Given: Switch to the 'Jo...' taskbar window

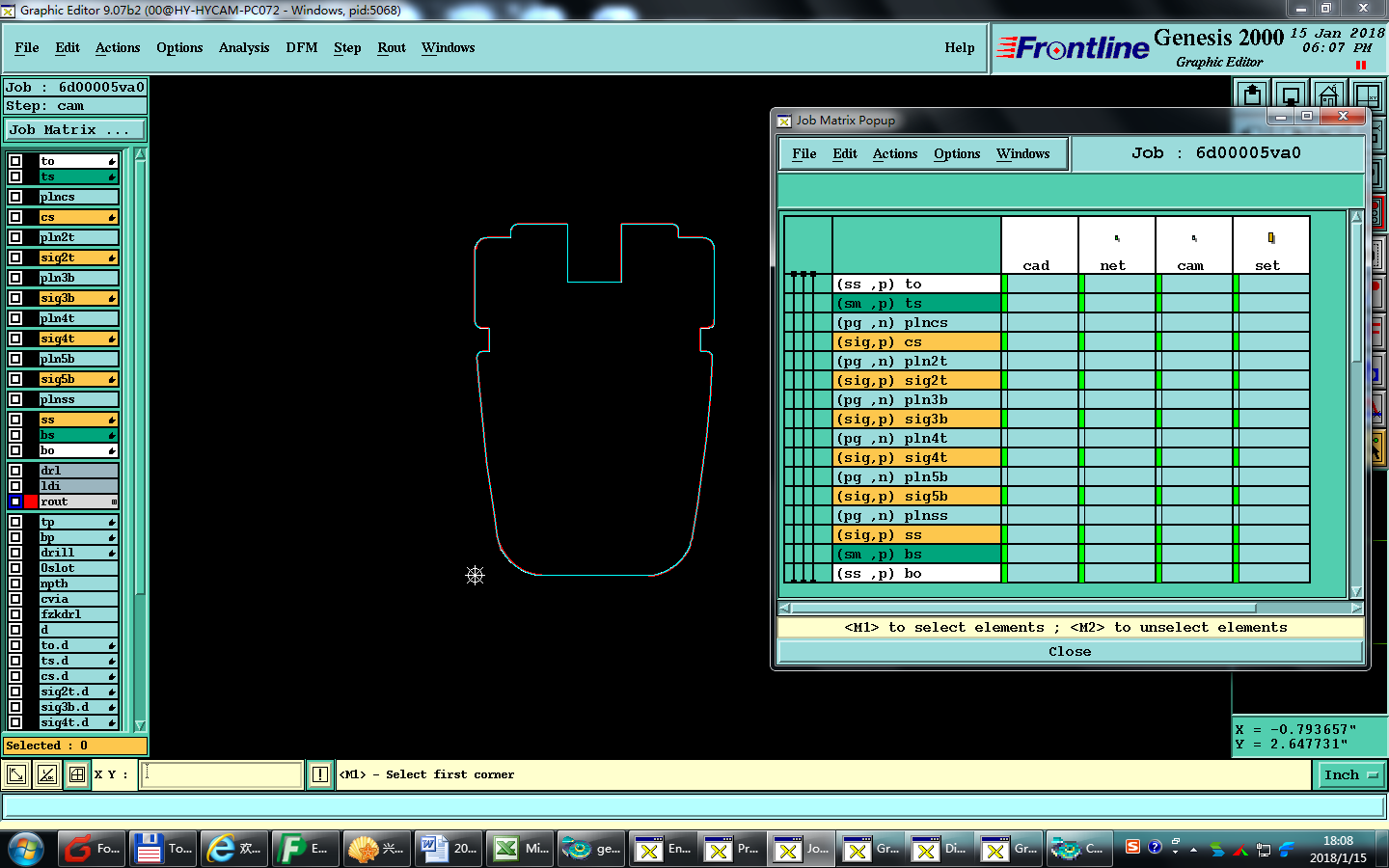Looking at the screenshot, I should click(x=803, y=849).
